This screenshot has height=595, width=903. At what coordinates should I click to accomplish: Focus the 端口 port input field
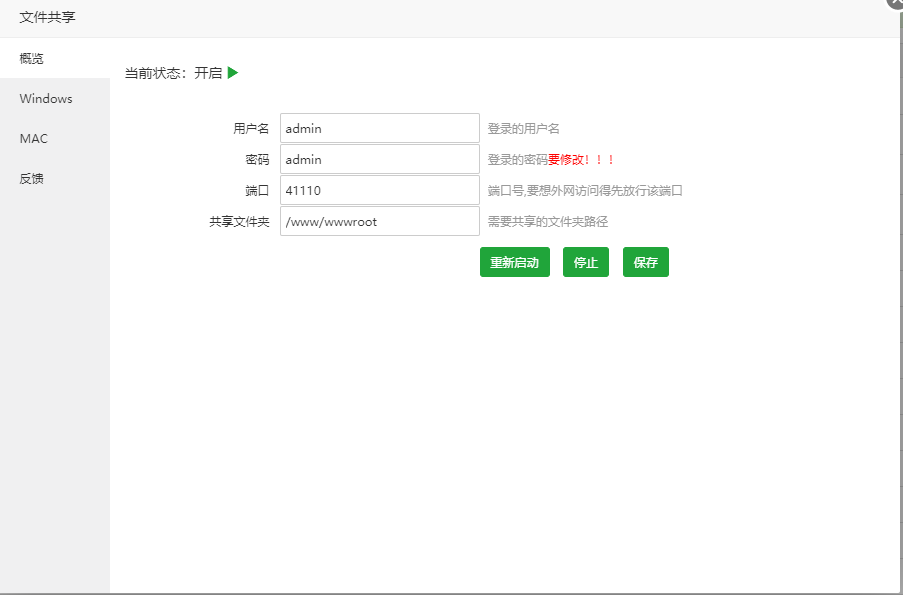[x=380, y=190]
